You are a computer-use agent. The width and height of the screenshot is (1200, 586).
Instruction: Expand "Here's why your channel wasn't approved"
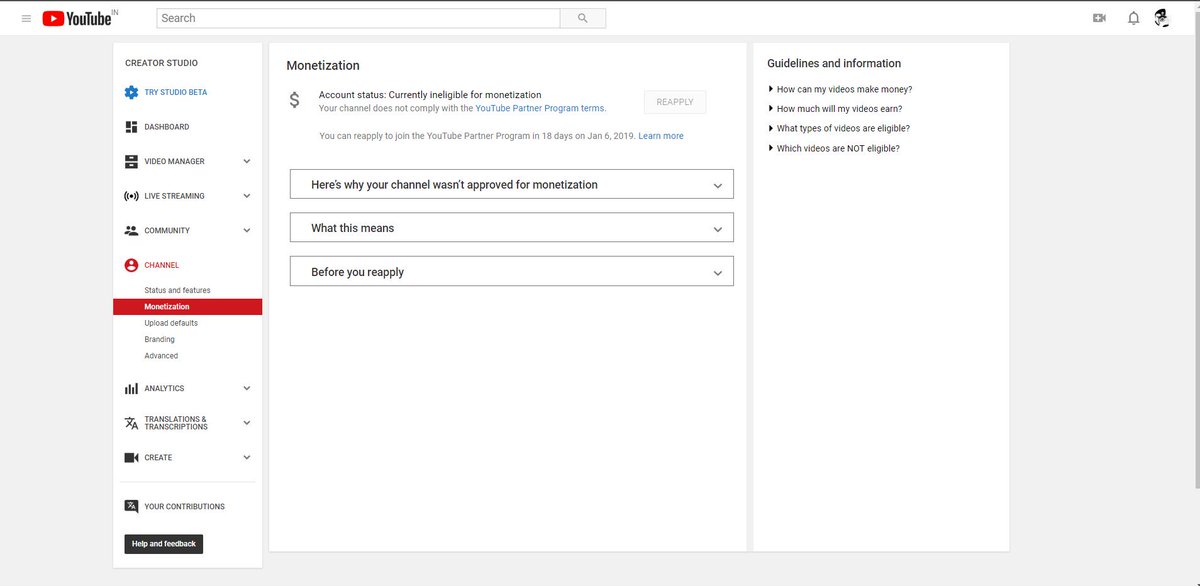511,184
